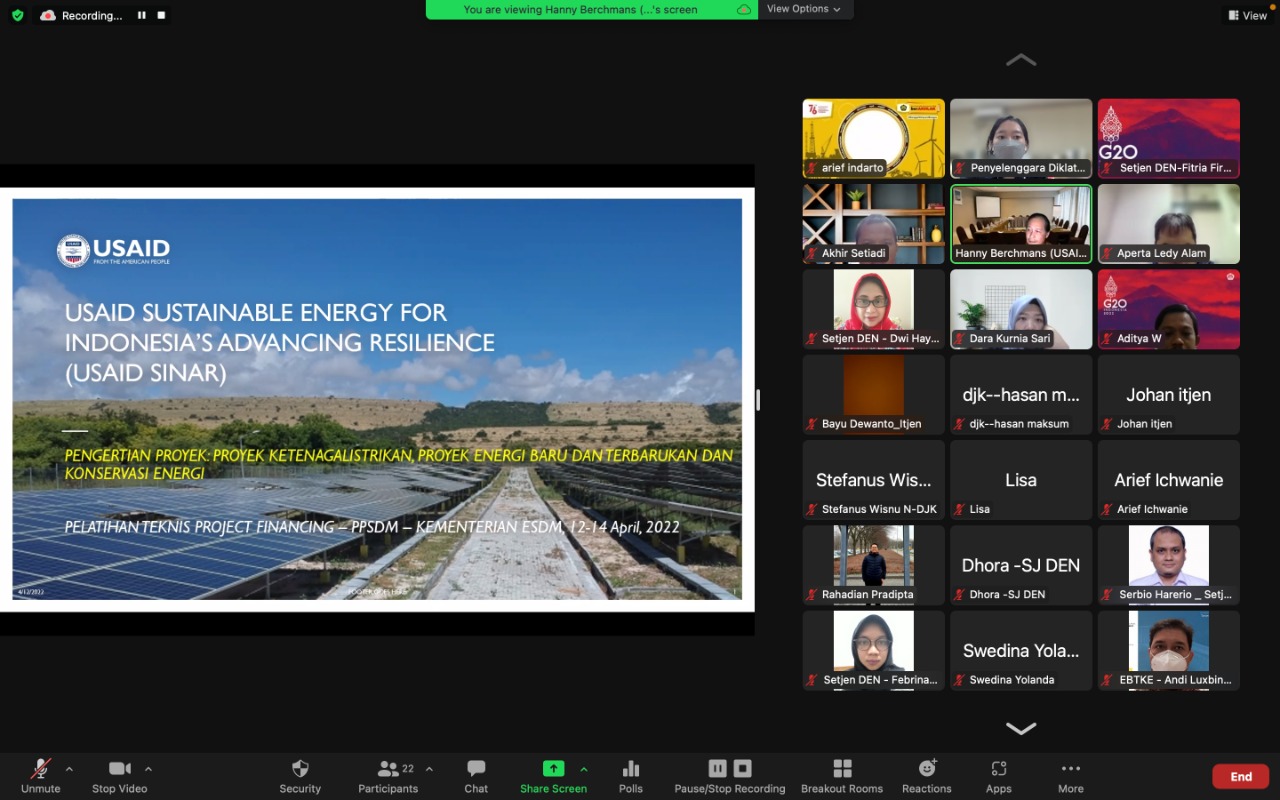This screenshot has height=800, width=1280.
Task: Select EBTKE - Andi Luxbin tile
Action: coord(1169,650)
